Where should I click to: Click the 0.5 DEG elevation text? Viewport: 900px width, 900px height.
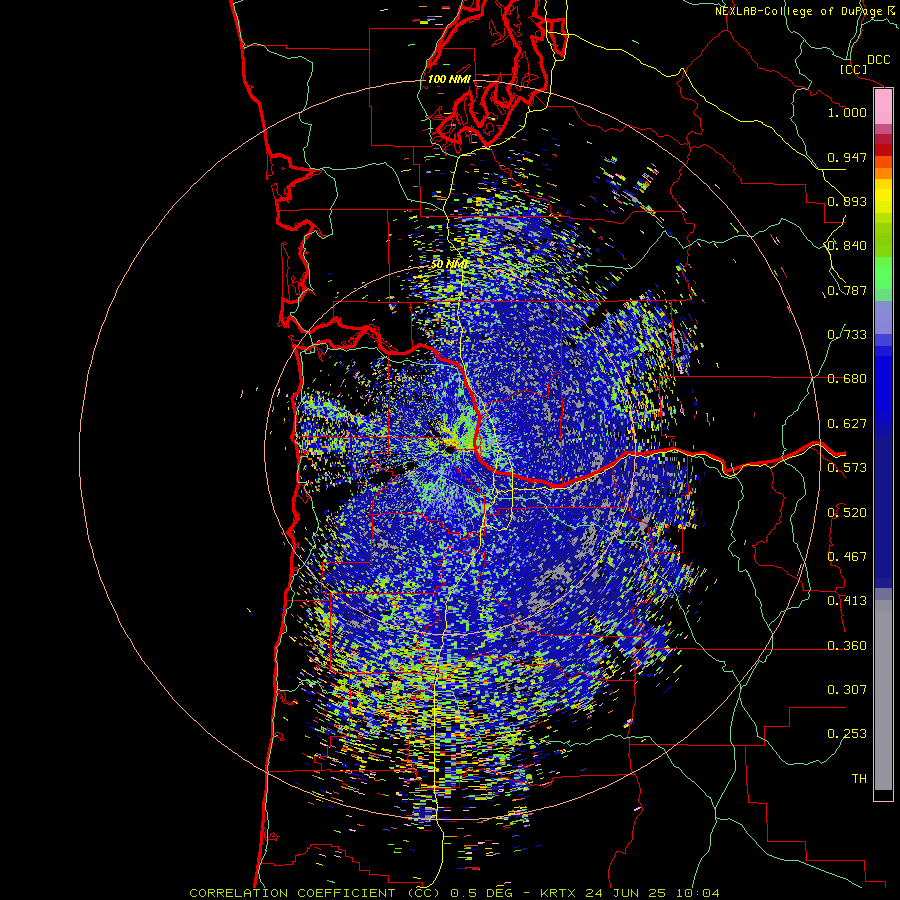482,893
